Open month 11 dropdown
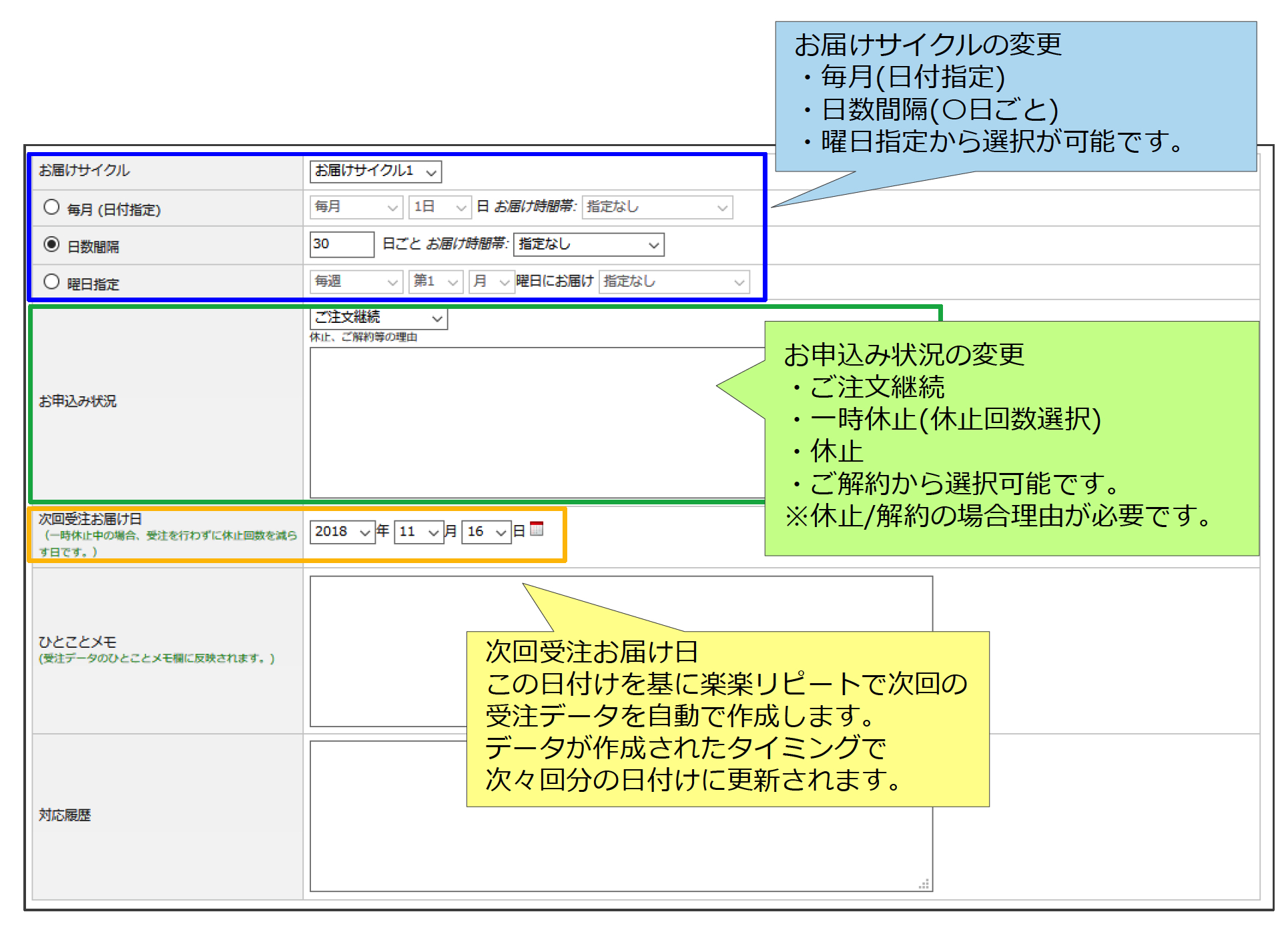Viewport: 1288px width, 930px height. [x=418, y=532]
